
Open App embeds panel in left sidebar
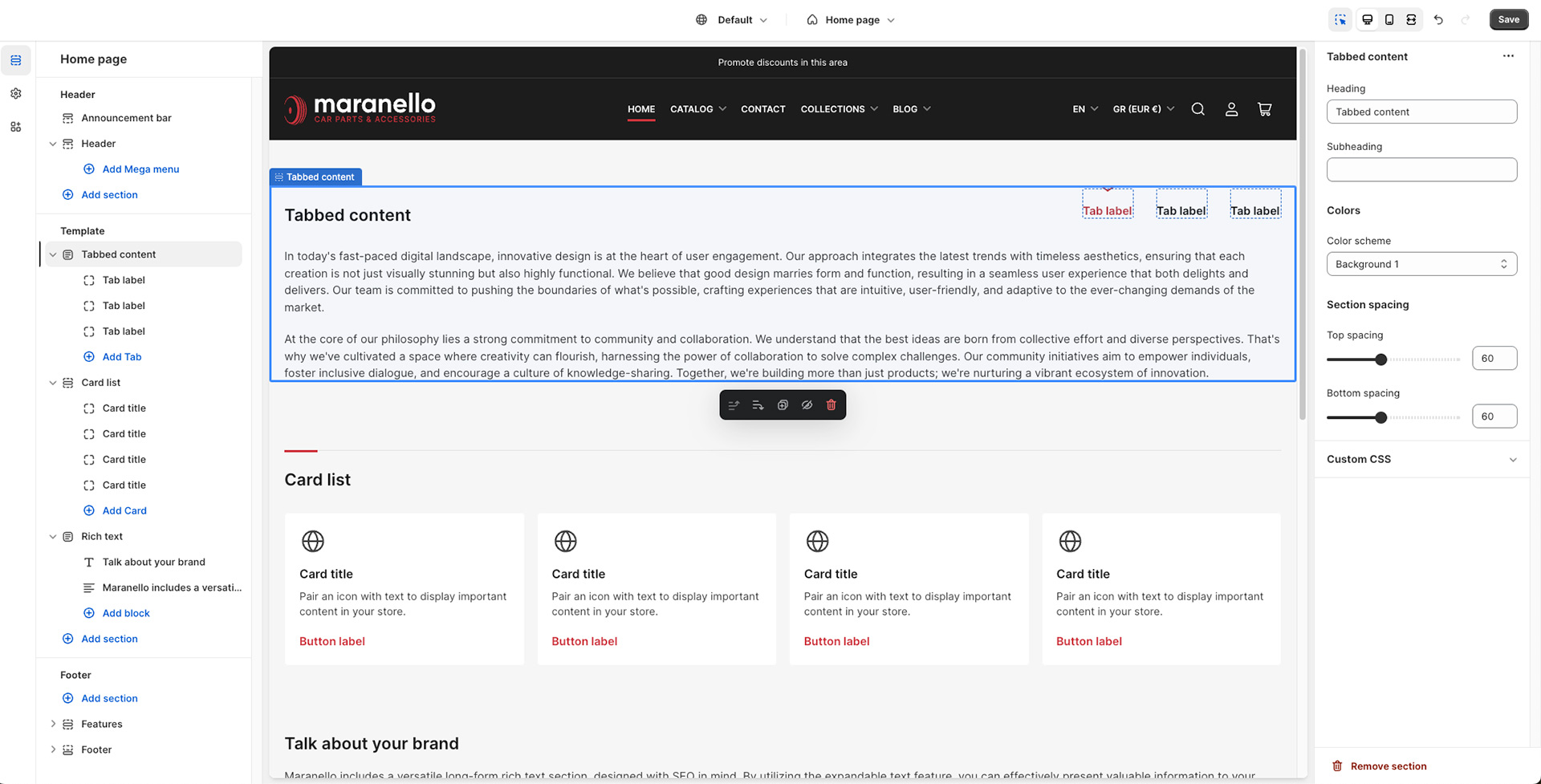click(x=16, y=127)
